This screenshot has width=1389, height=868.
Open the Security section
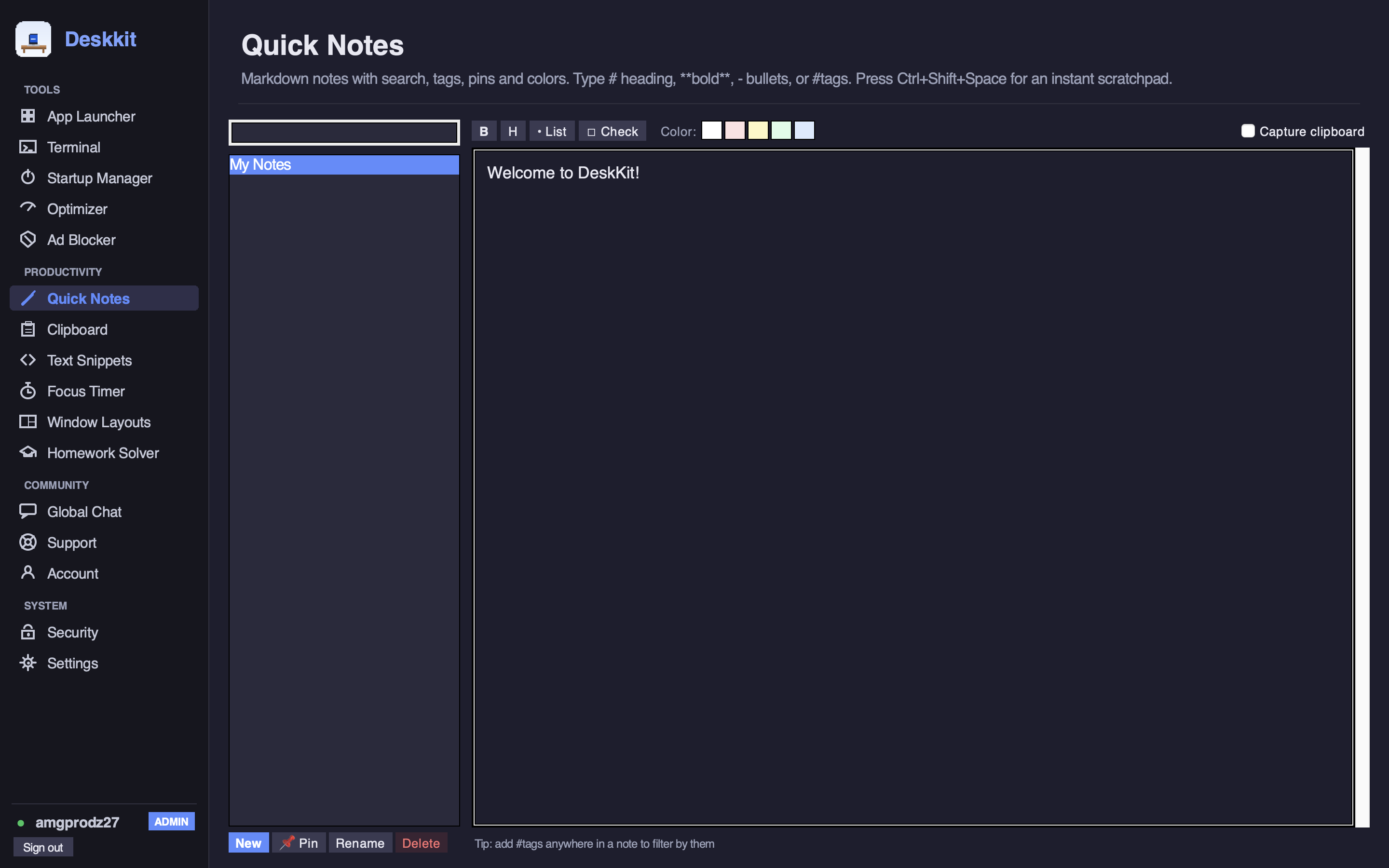(104, 632)
